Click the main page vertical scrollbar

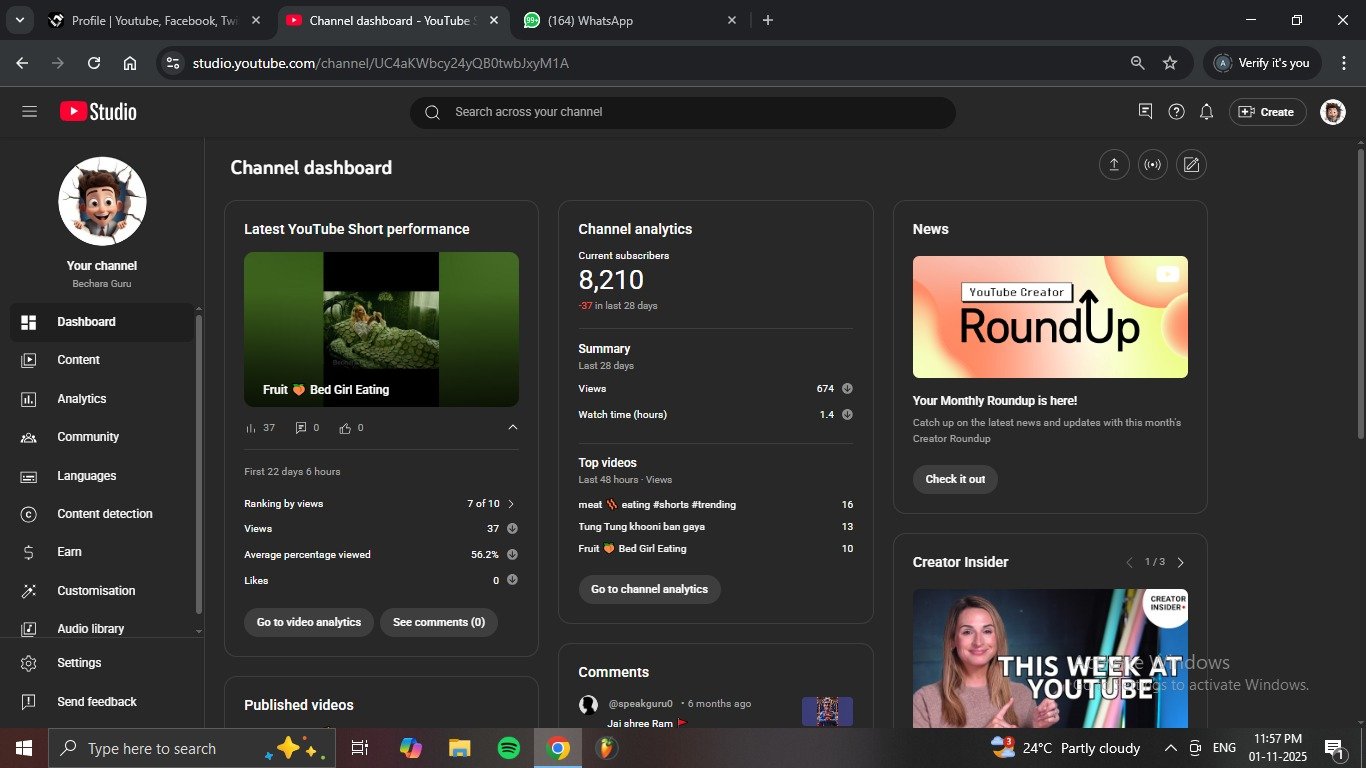1360,290
